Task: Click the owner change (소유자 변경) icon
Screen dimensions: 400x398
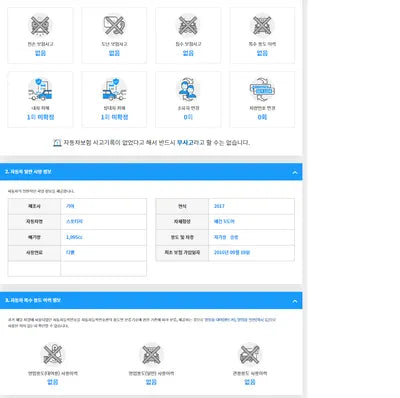Action: pos(188,89)
